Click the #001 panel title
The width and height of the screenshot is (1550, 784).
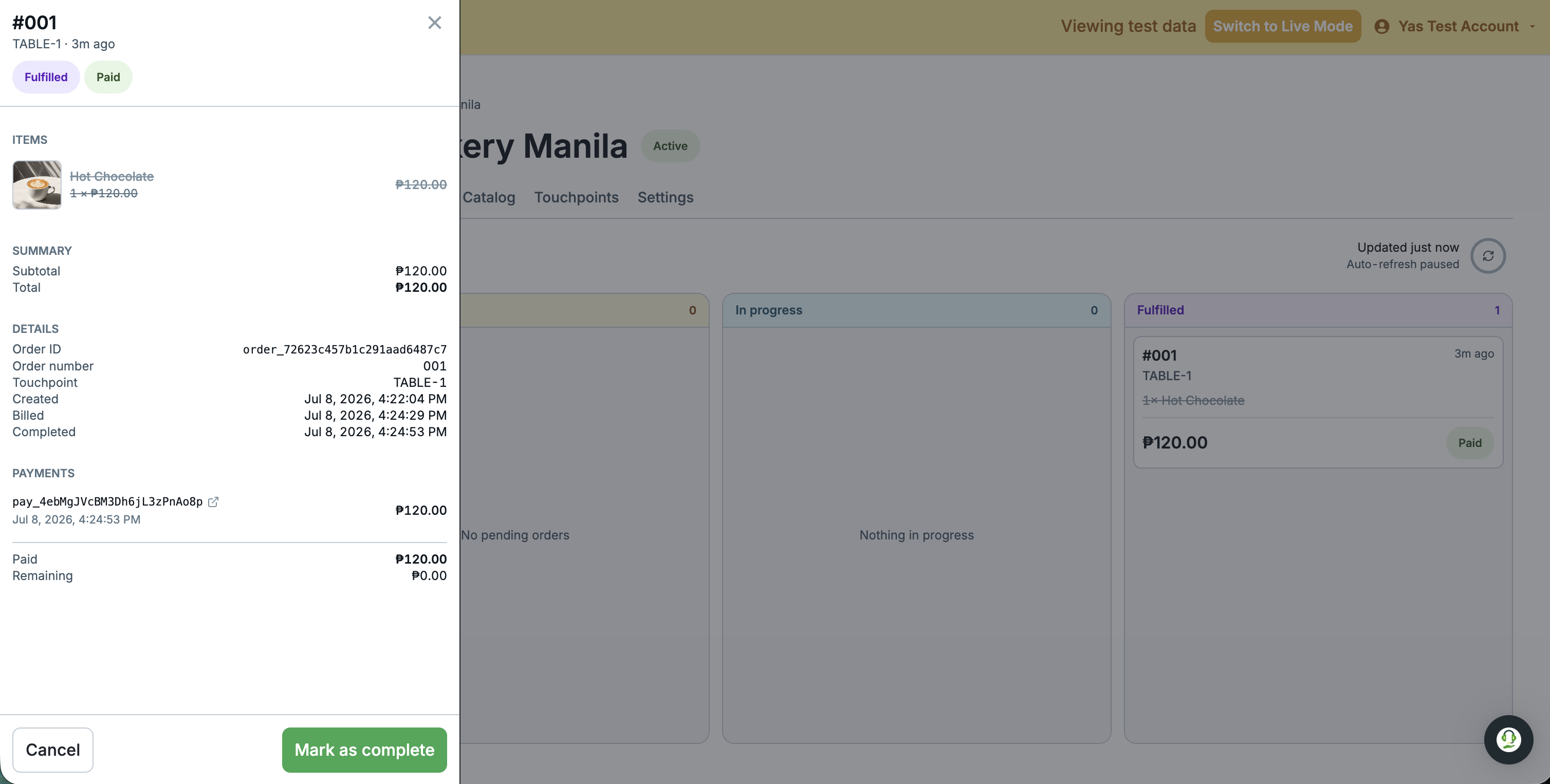point(35,22)
